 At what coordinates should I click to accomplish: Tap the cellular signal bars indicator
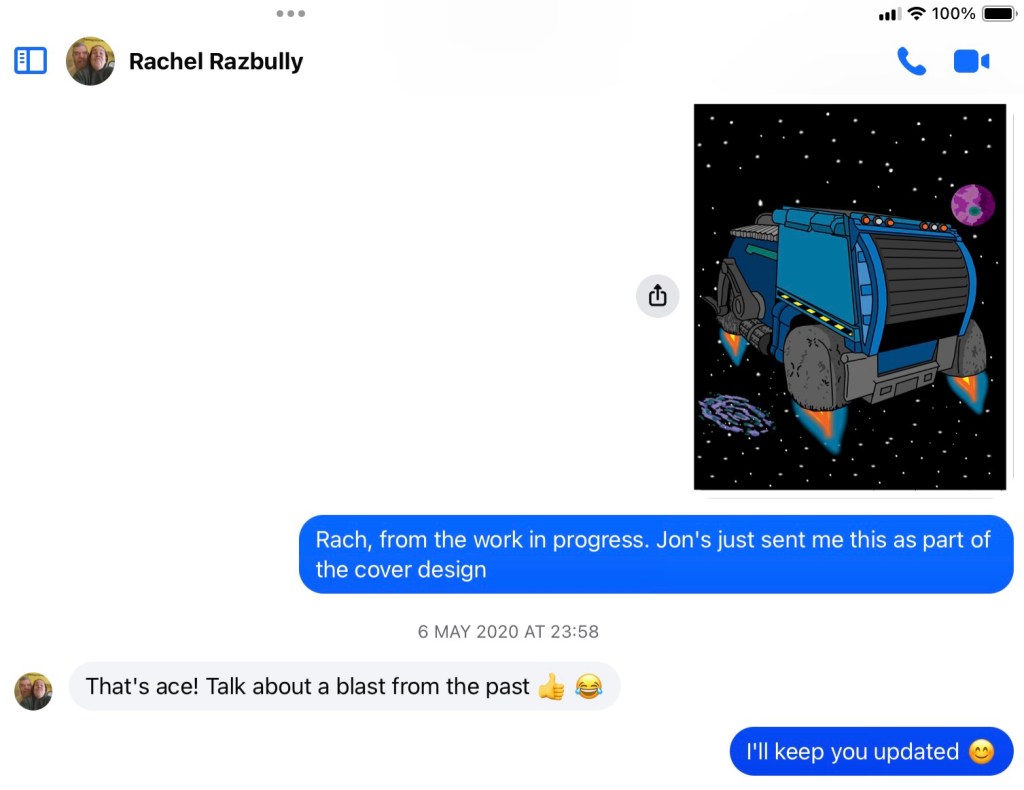[889, 14]
